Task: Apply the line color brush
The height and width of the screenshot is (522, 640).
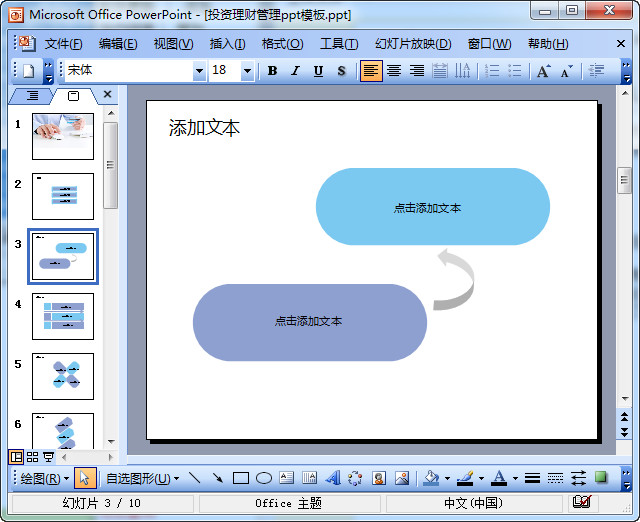Action: pos(465,478)
